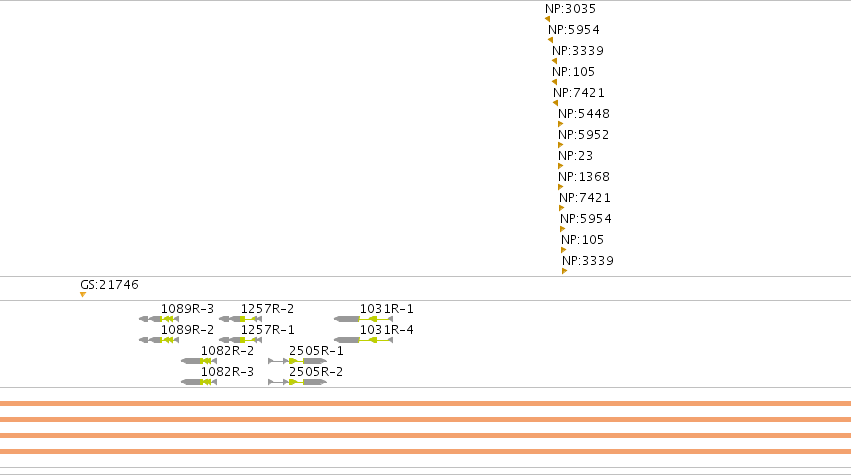Viewport: 851px width, 475px height.
Task: Click the gene model glyph under 1082R-3
Action: click(199, 382)
